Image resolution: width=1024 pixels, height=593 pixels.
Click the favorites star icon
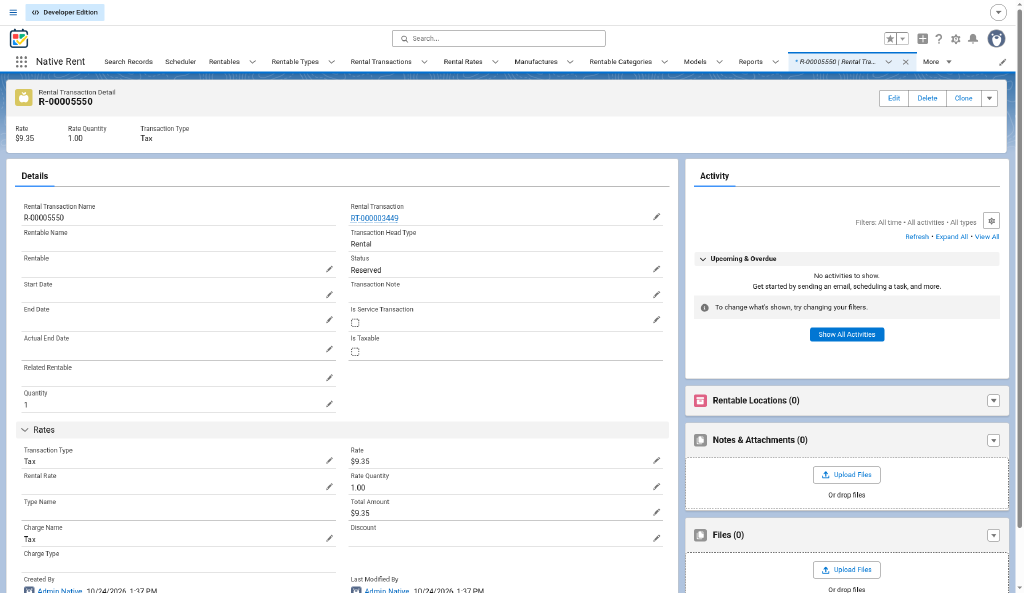pos(889,39)
